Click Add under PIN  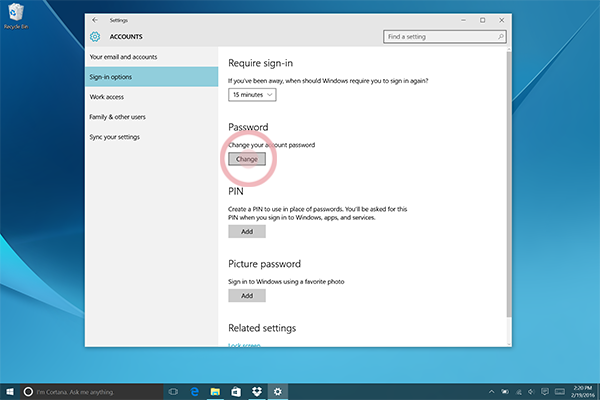point(247,231)
